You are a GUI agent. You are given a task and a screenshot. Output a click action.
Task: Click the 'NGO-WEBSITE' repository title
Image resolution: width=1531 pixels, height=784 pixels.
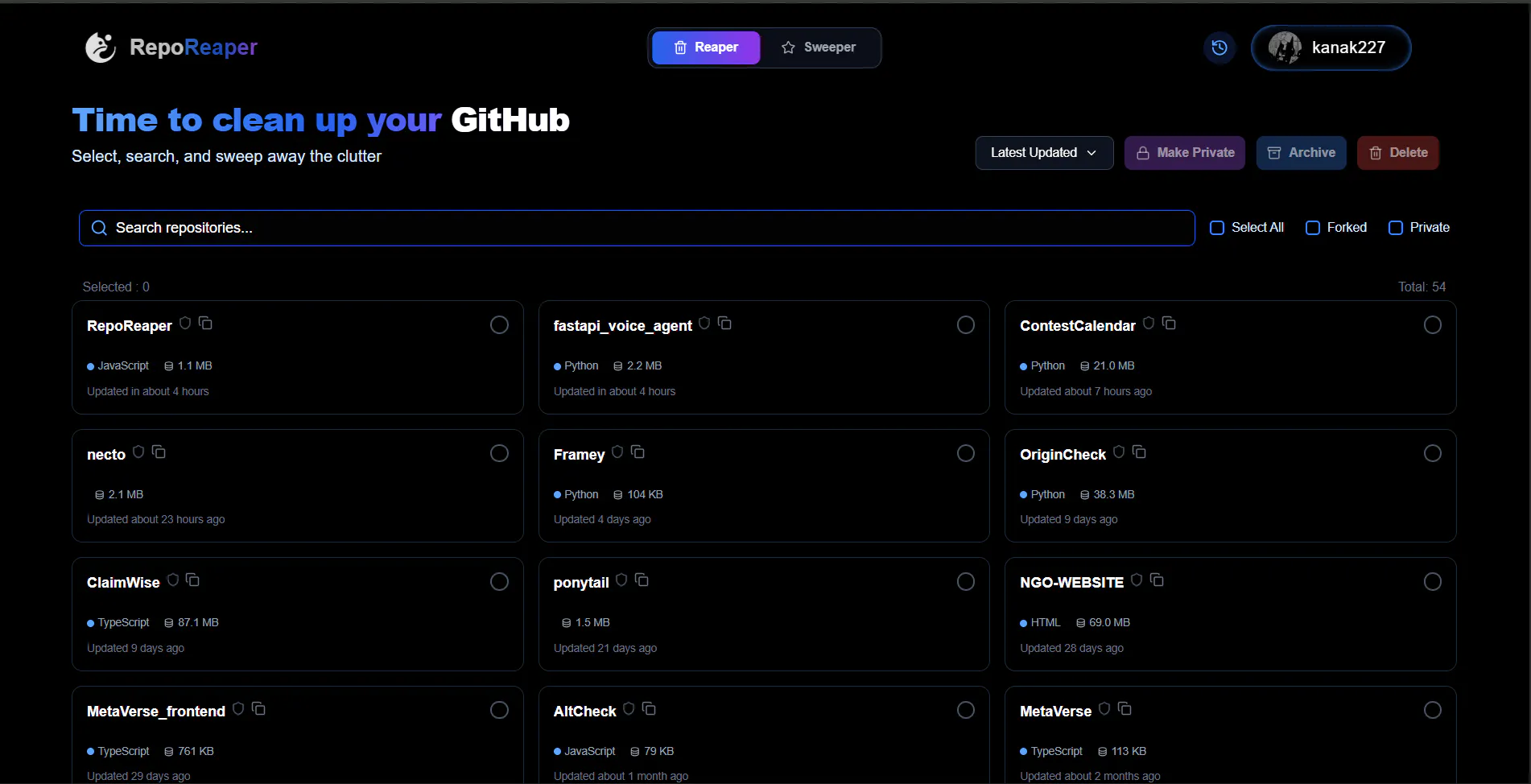[1071, 583]
